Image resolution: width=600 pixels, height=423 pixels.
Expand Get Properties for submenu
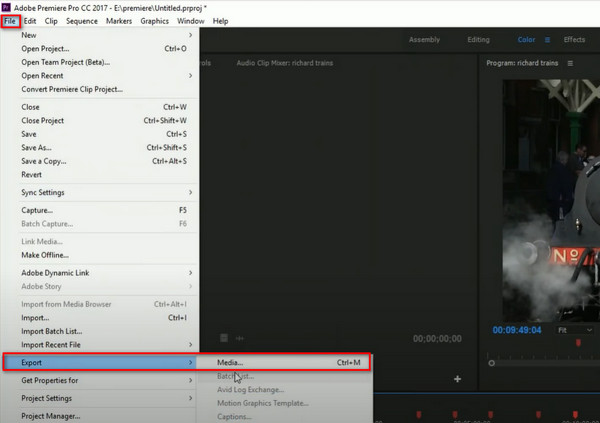(x=100, y=381)
